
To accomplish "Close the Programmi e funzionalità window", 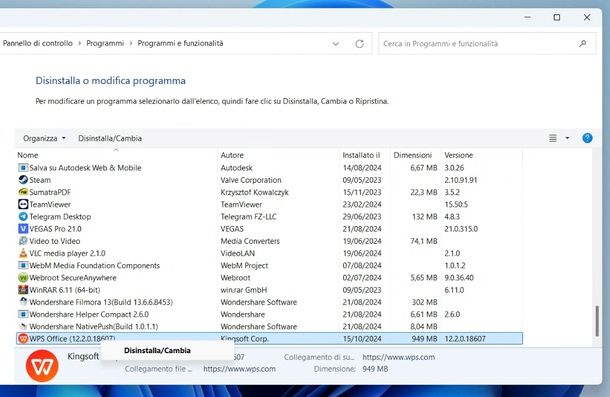I will 587,18.
